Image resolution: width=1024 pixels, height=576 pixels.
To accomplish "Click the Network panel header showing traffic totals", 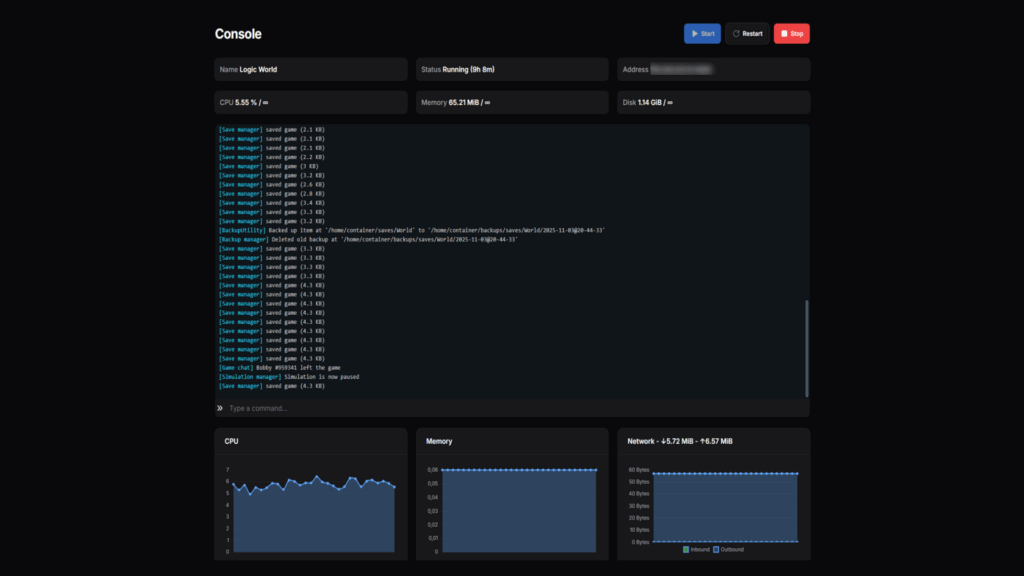I will pos(680,440).
